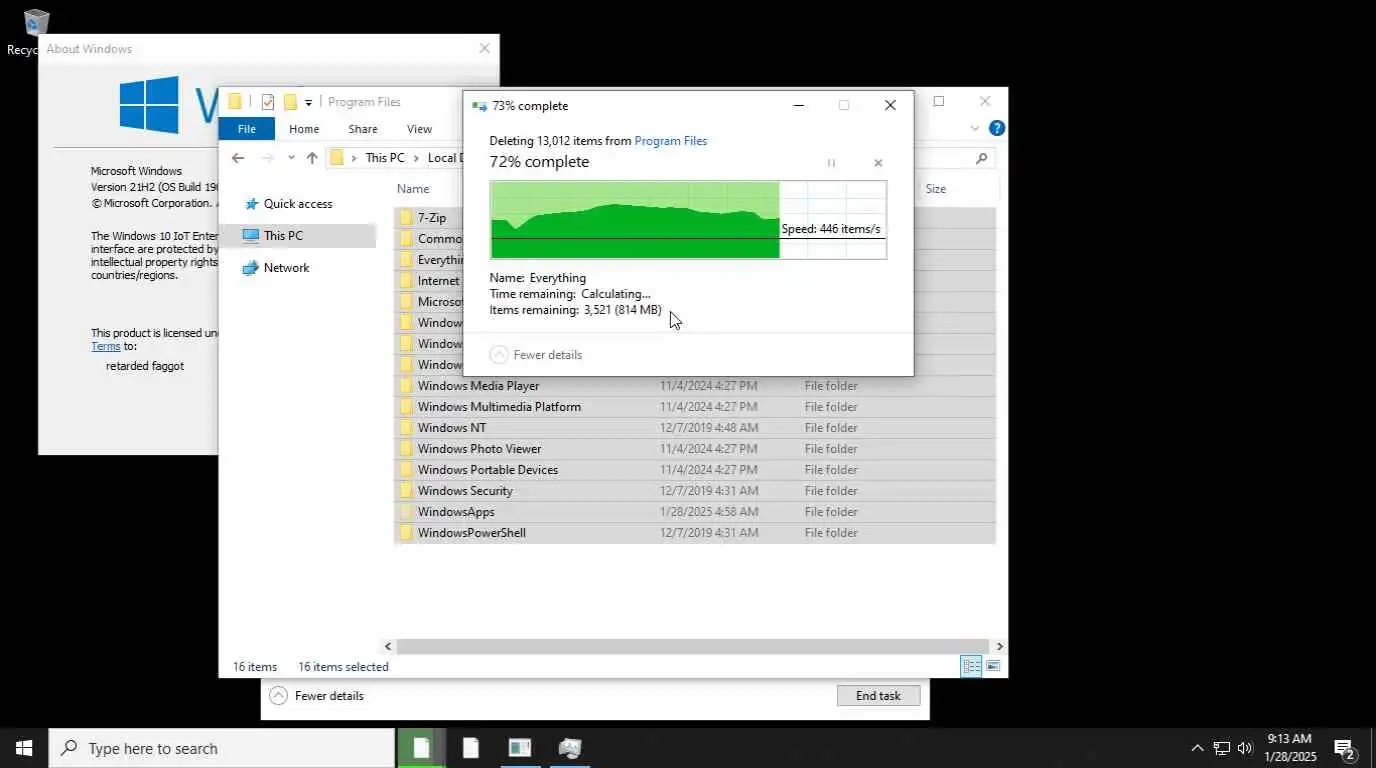
Task: Show hidden tray icons chevron
Action: (x=1197, y=748)
